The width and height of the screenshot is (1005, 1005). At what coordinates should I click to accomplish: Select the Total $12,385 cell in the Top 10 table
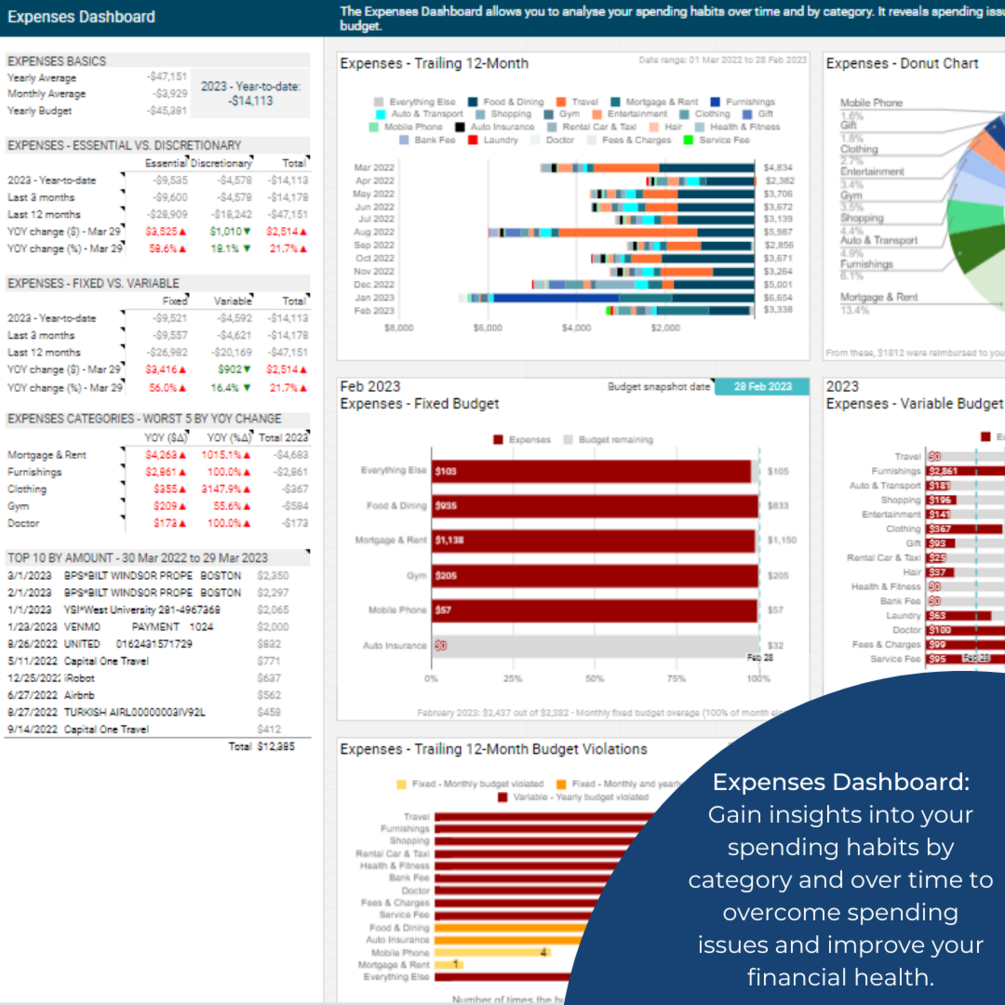tap(276, 747)
